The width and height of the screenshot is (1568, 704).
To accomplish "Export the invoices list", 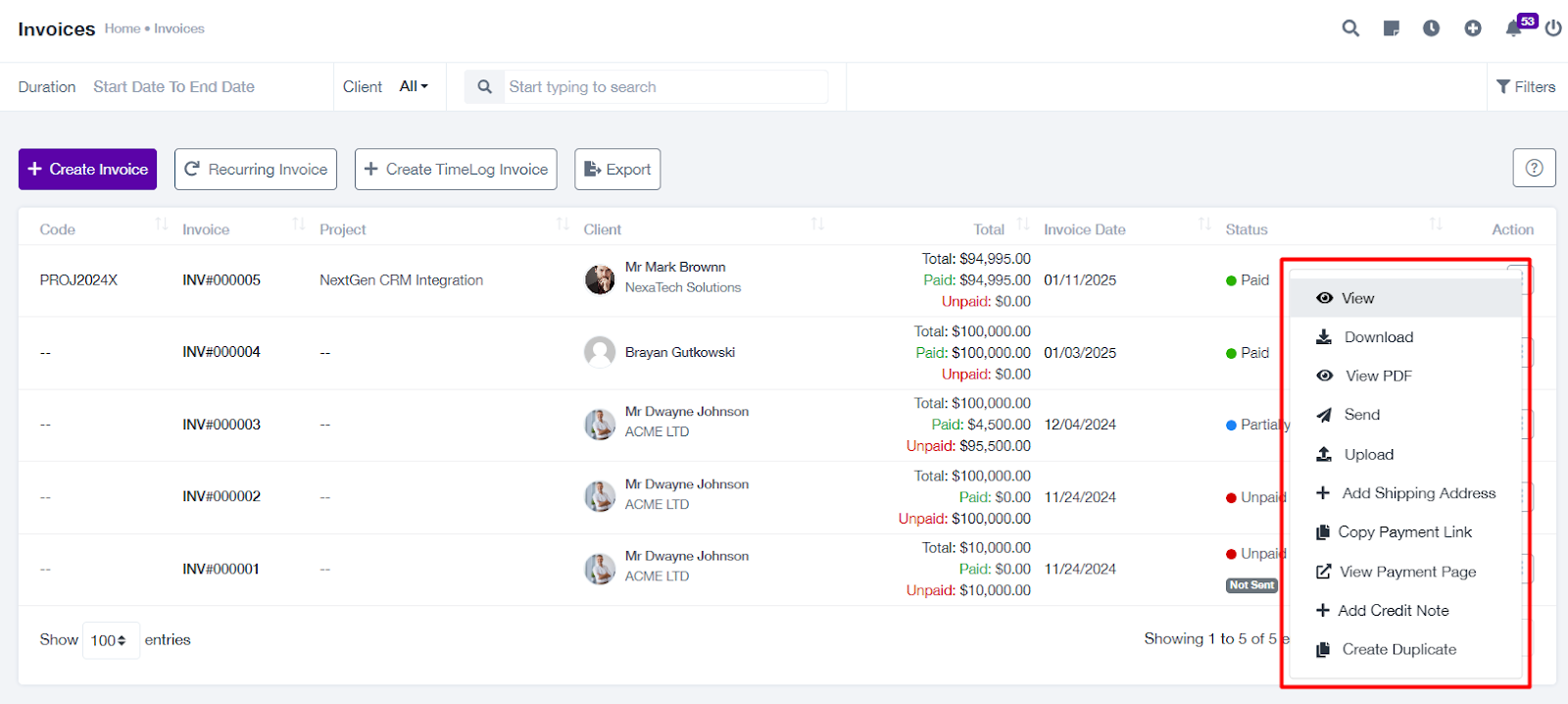I will pyautogui.click(x=617, y=169).
